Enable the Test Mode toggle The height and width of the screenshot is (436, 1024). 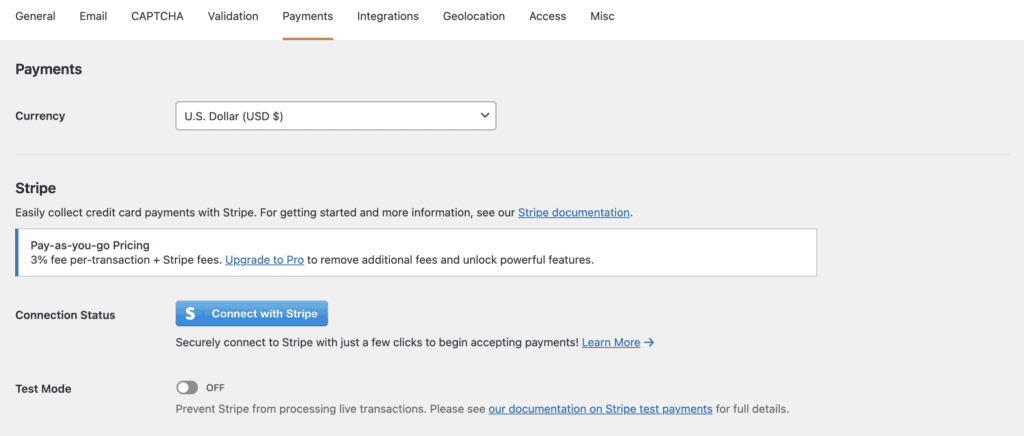187,388
